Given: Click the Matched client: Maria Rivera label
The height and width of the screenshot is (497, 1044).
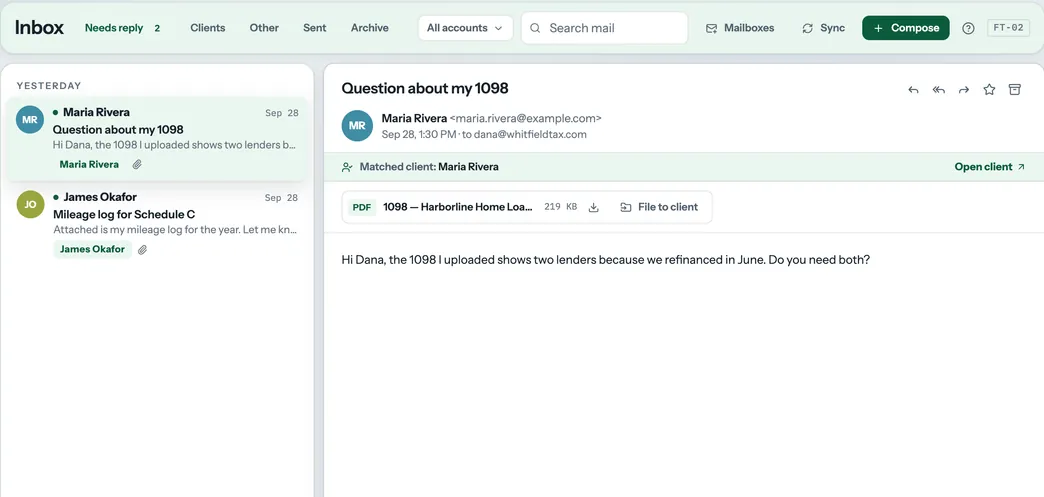Looking at the screenshot, I should (429, 167).
